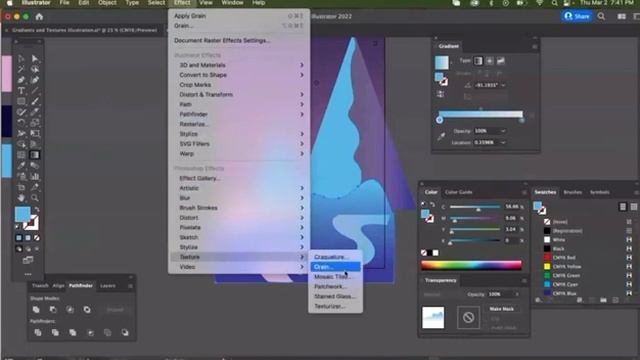The width and height of the screenshot is (640, 360).
Task: Open Effect Gallery... menu item
Action: tap(239, 178)
